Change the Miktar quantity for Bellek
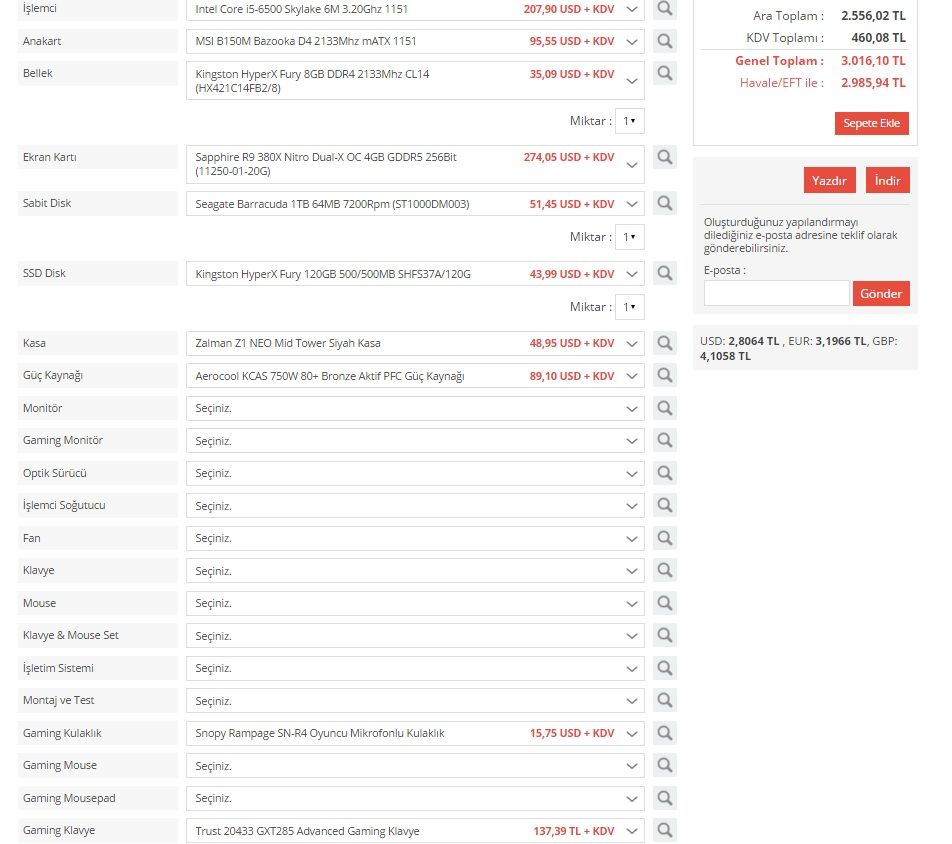The height and width of the screenshot is (844, 952). (x=630, y=121)
